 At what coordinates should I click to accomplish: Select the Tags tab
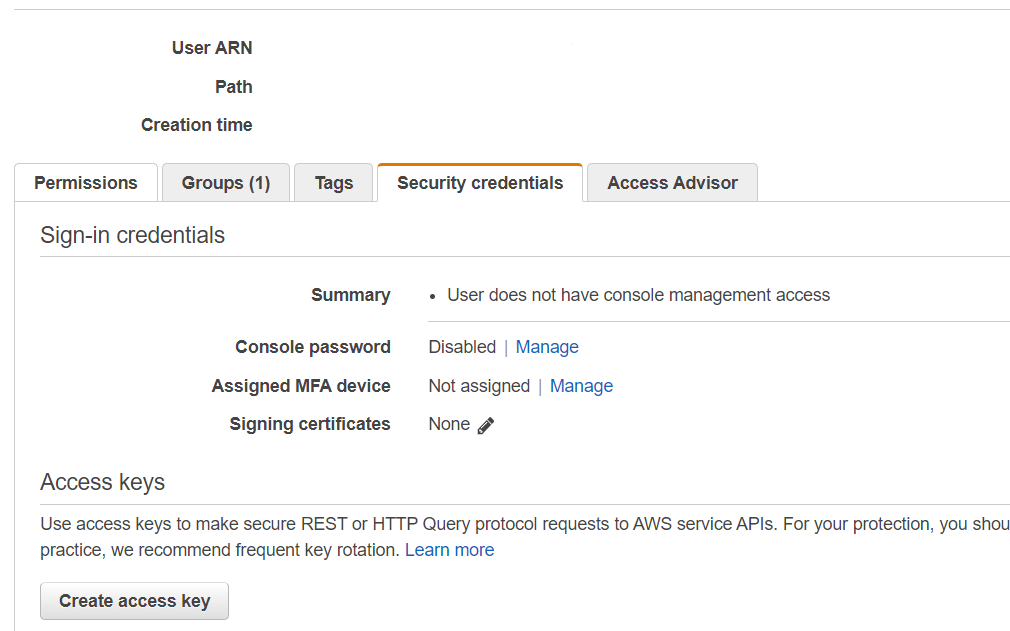pyautogui.click(x=334, y=183)
